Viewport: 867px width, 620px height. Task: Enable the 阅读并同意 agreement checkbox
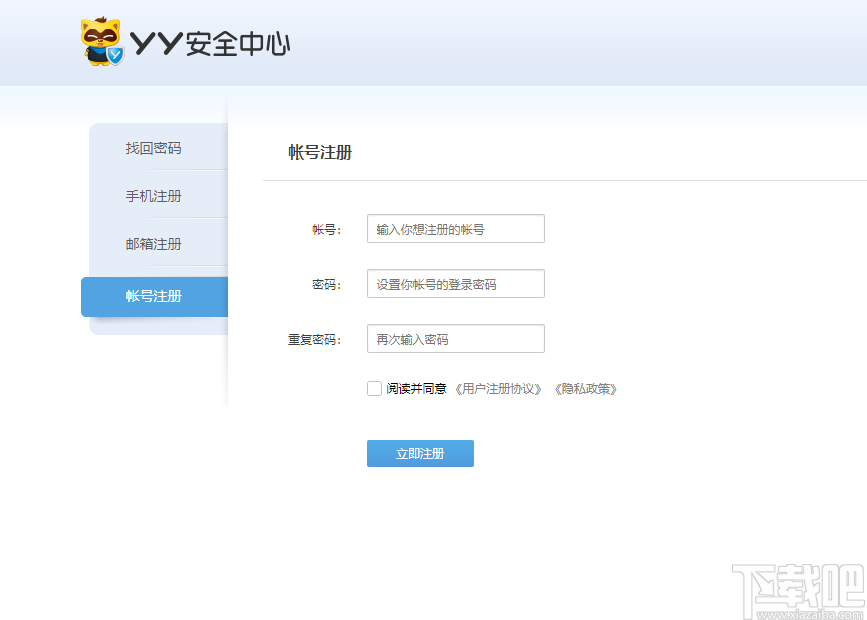click(x=374, y=388)
